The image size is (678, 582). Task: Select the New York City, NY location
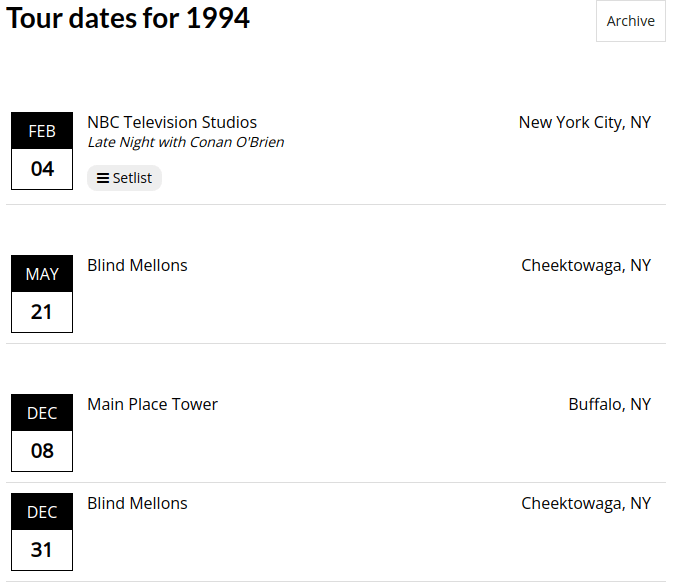[584, 122]
